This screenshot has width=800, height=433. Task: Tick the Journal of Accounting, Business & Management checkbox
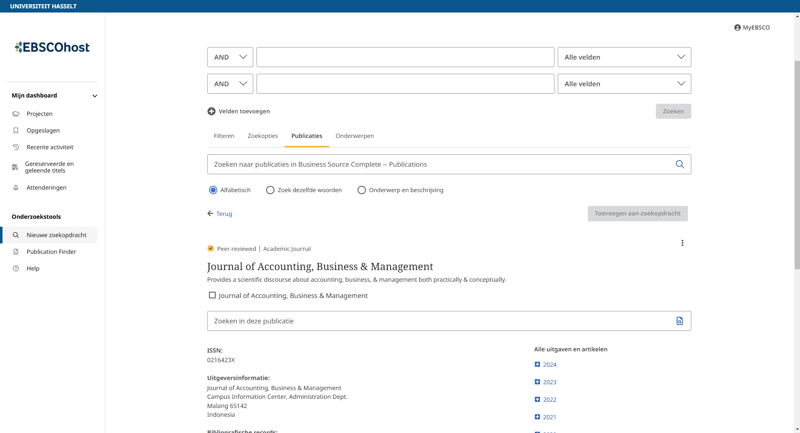212,295
